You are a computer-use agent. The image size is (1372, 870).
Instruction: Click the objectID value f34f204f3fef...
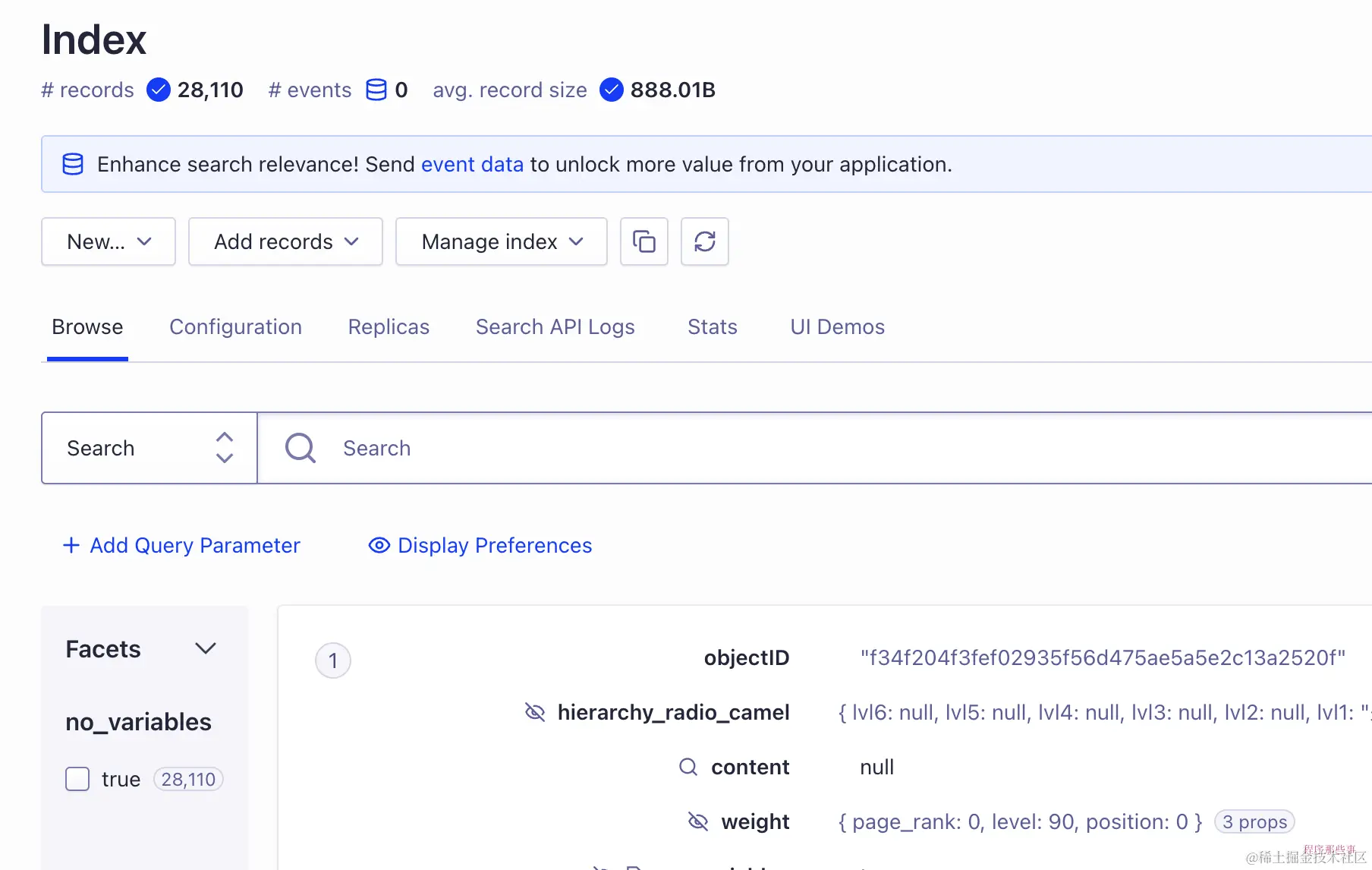[1103, 657]
